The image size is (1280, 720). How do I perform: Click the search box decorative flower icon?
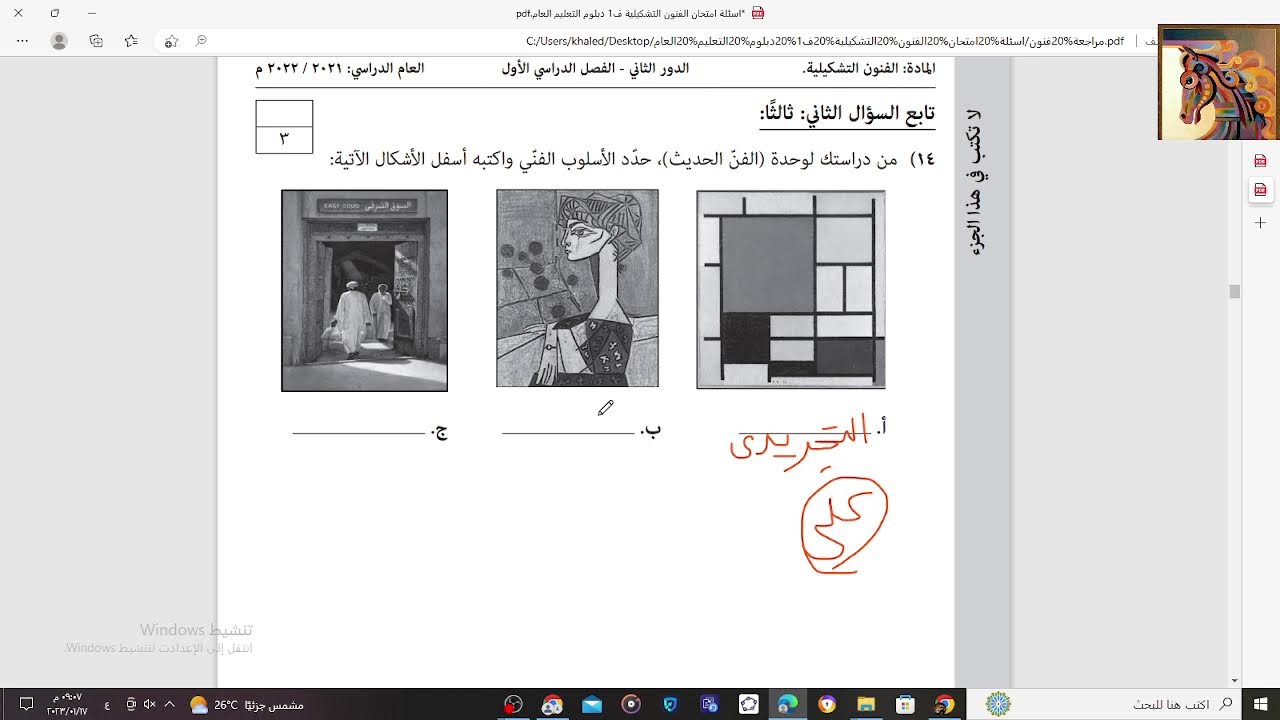coord(998,704)
